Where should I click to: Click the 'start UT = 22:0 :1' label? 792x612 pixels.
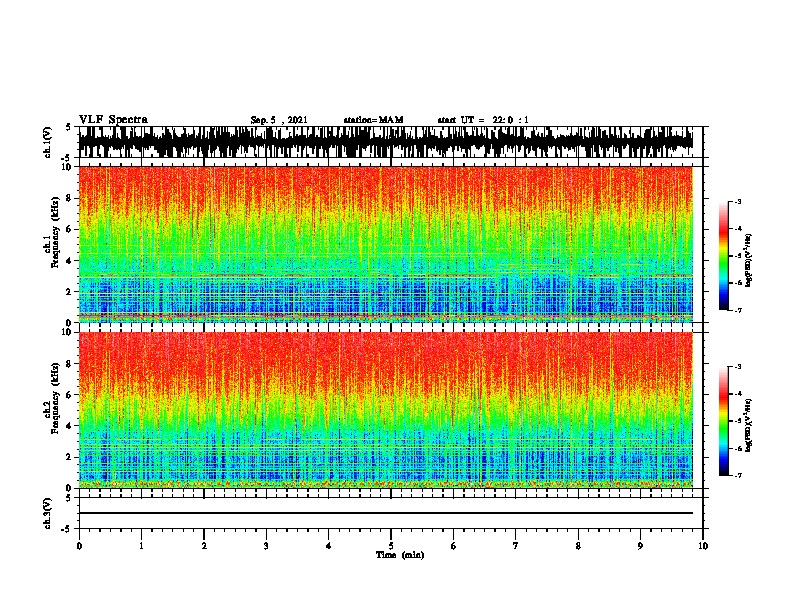pos(483,120)
